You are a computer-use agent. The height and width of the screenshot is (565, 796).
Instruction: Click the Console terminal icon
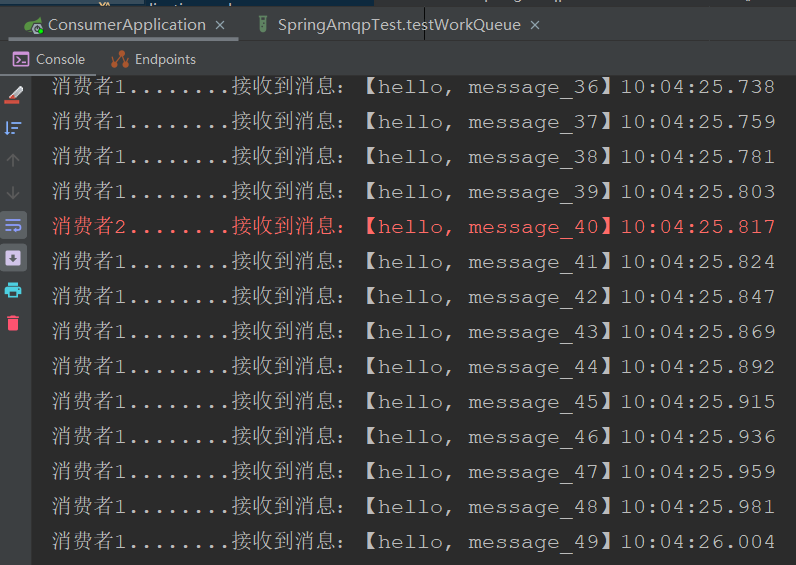(x=21, y=59)
